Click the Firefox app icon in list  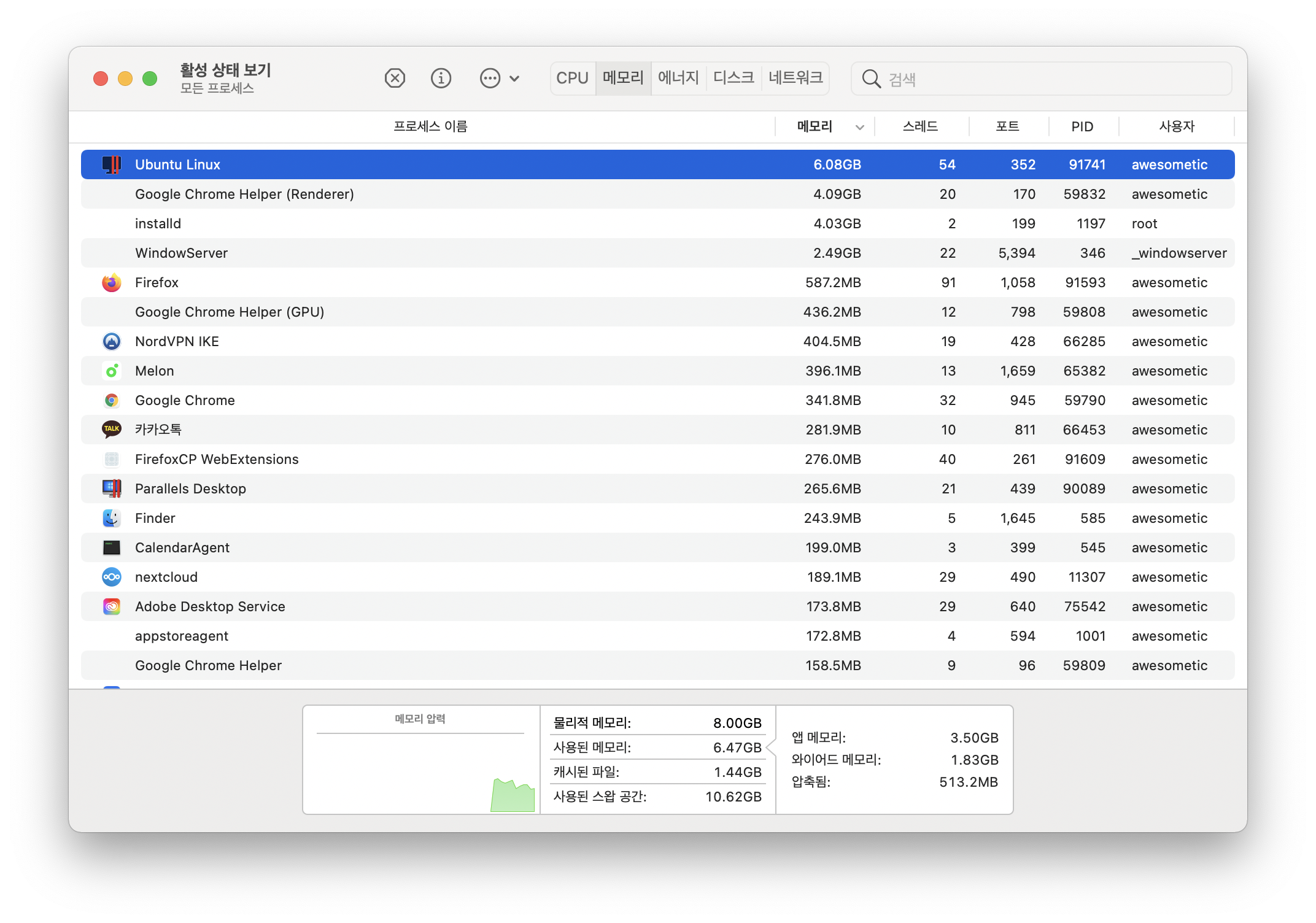coord(112,283)
